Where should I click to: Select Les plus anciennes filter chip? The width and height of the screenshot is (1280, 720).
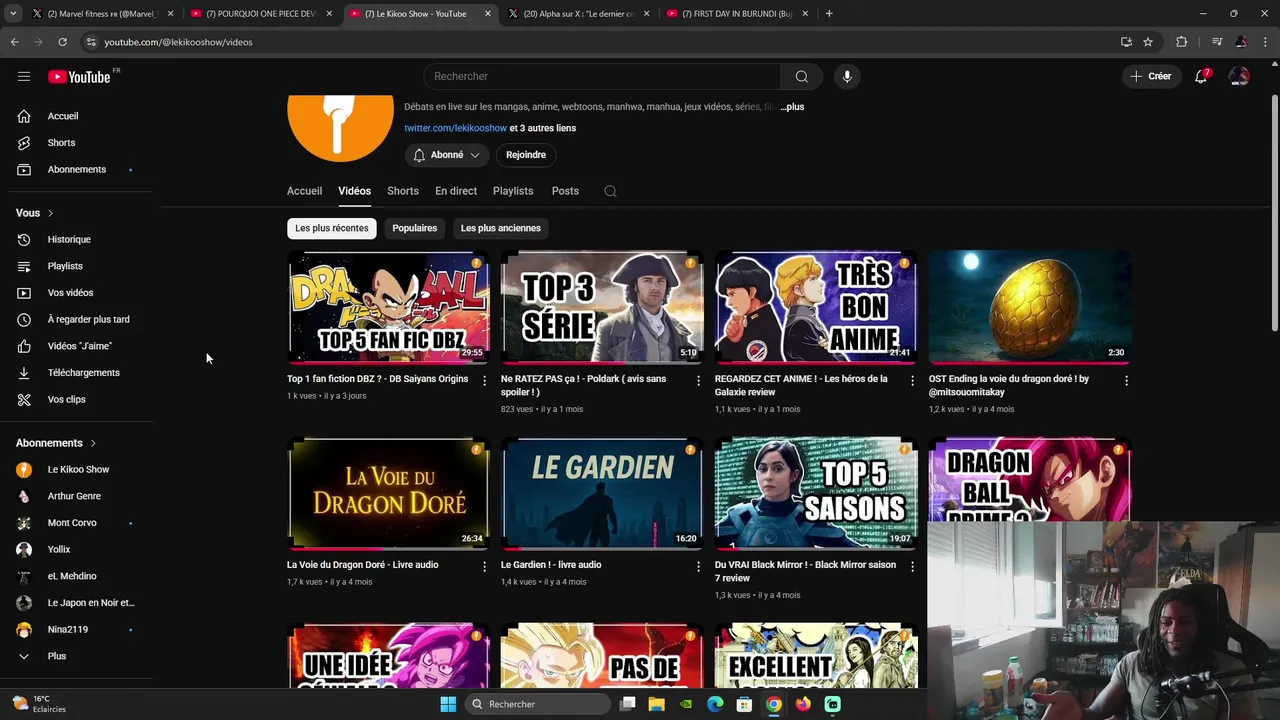coord(501,228)
